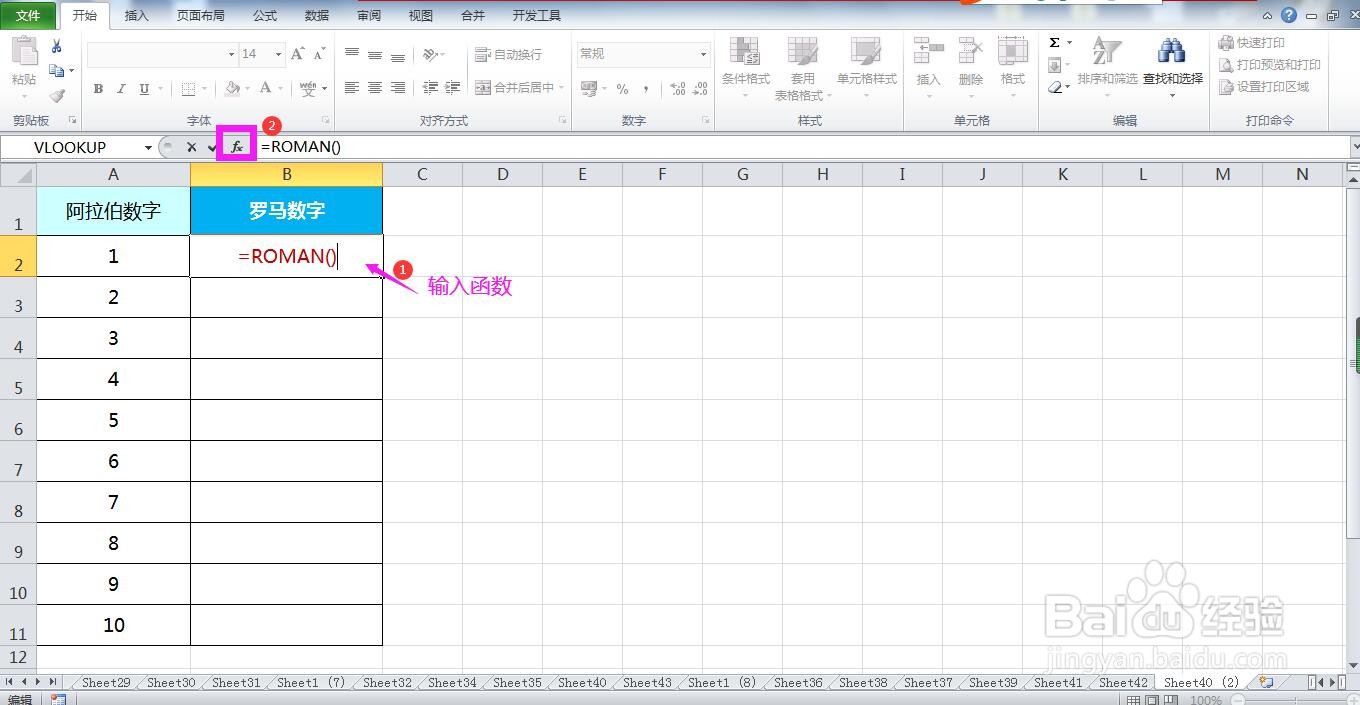This screenshot has width=1360, height=705.
Task: Expand the Name Box dropdown showing VLOOKUP
Action: pyautogui.click(x=148, y=147)
